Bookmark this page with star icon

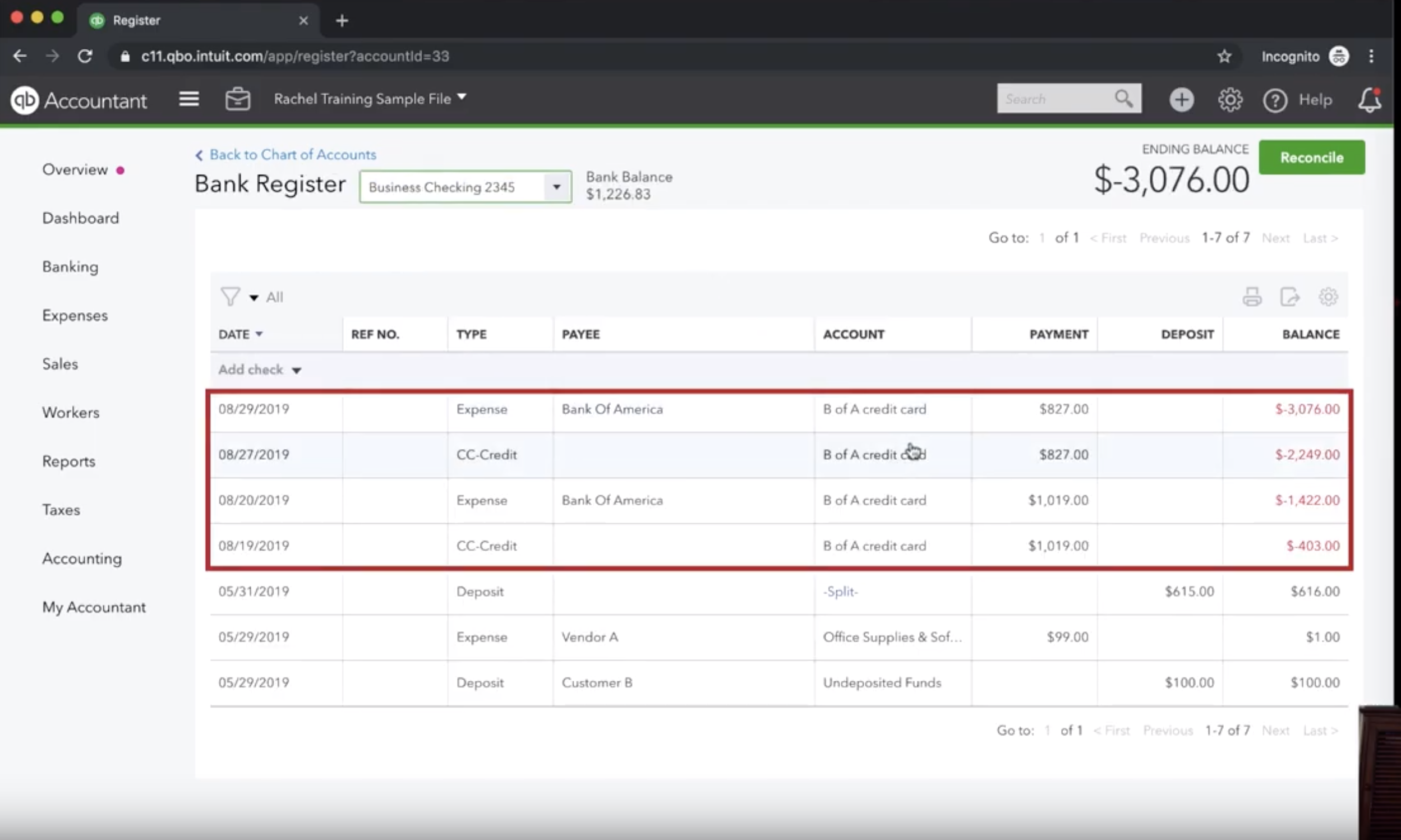coord(1224,56)
